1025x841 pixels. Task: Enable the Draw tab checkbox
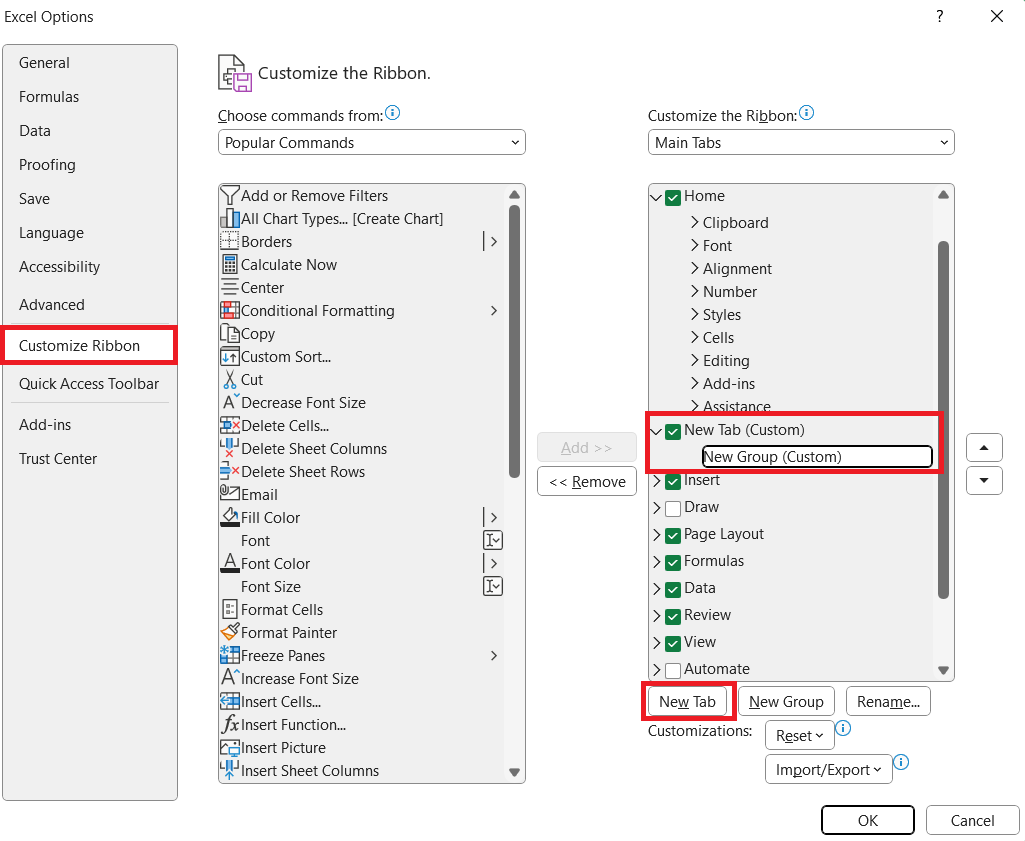[673, 508]
